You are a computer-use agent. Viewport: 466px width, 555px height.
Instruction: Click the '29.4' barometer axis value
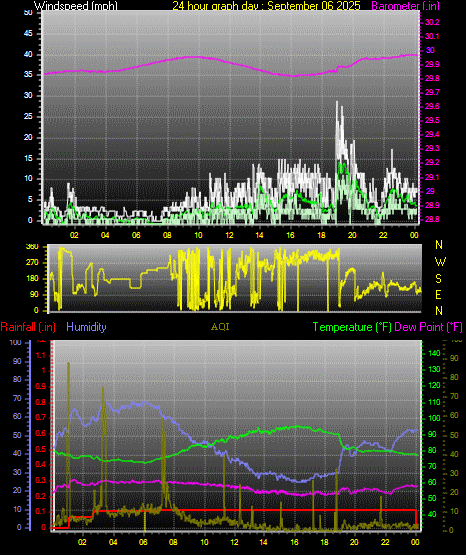click(x=432, y=134)
